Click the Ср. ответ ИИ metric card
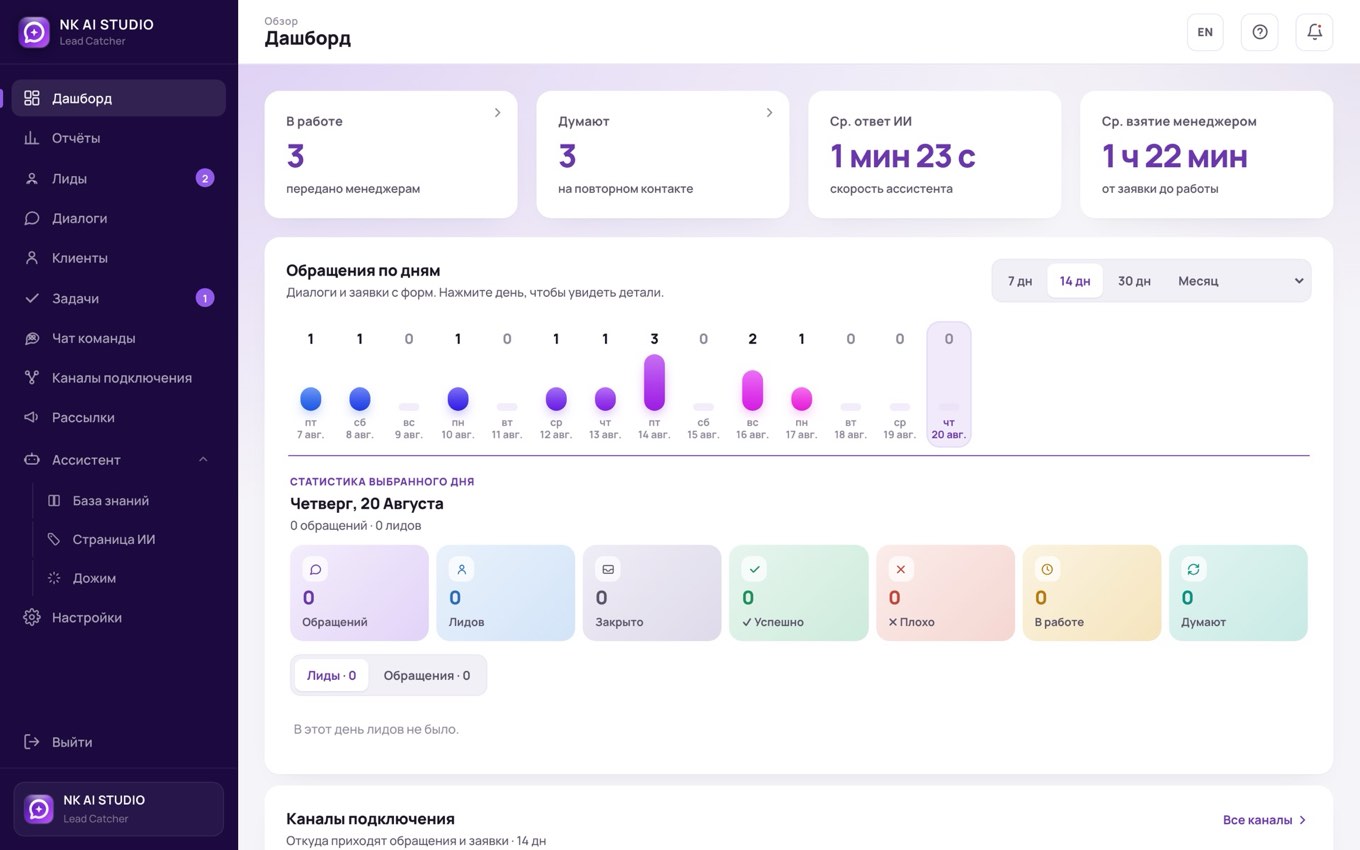 (x=934, y=154)
